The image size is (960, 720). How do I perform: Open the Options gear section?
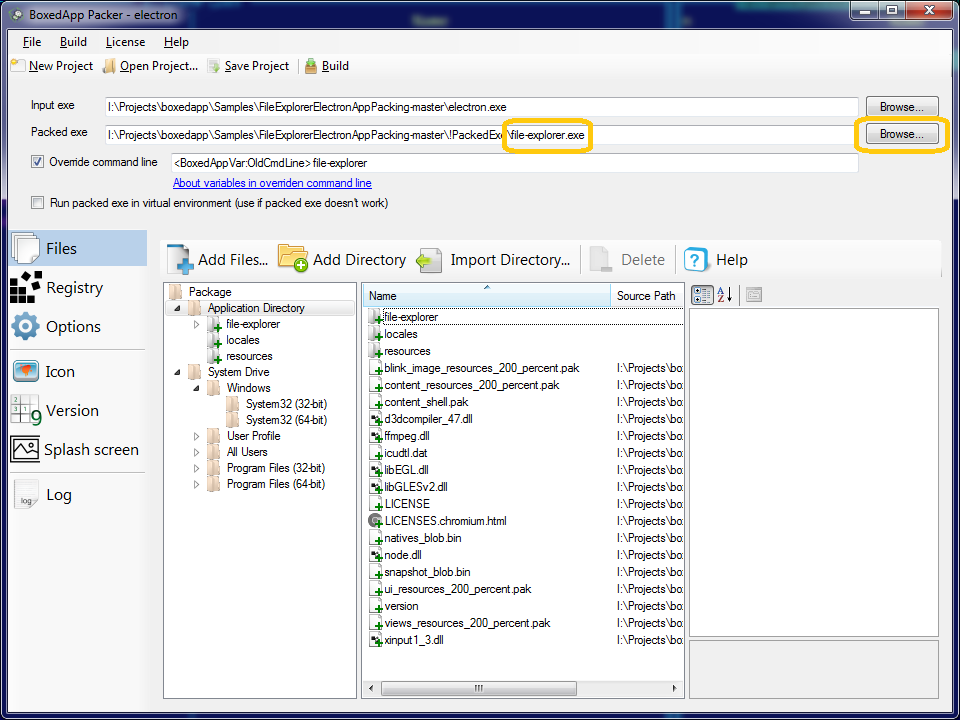[x=26, y=327]
